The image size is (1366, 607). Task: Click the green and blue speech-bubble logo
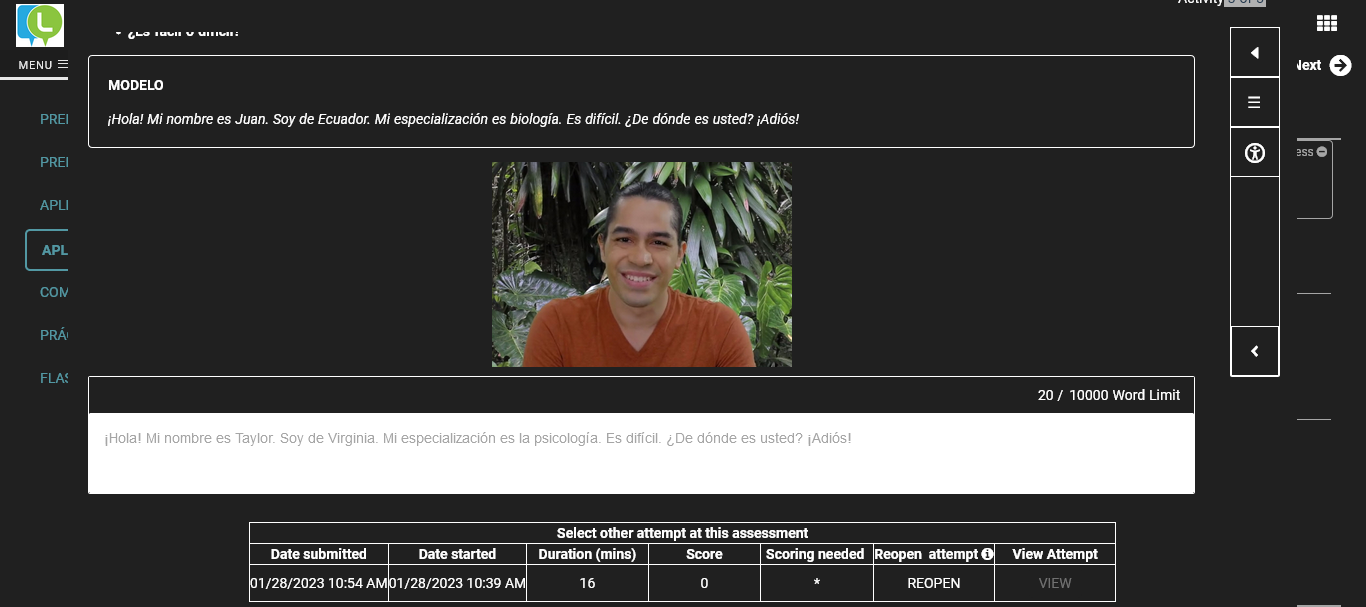point(40,25)
